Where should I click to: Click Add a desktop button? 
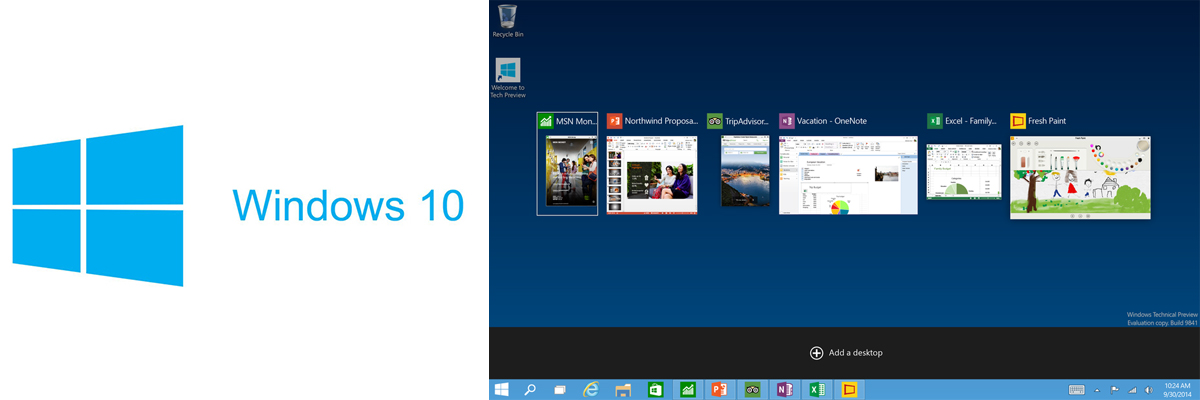point(846,352)
